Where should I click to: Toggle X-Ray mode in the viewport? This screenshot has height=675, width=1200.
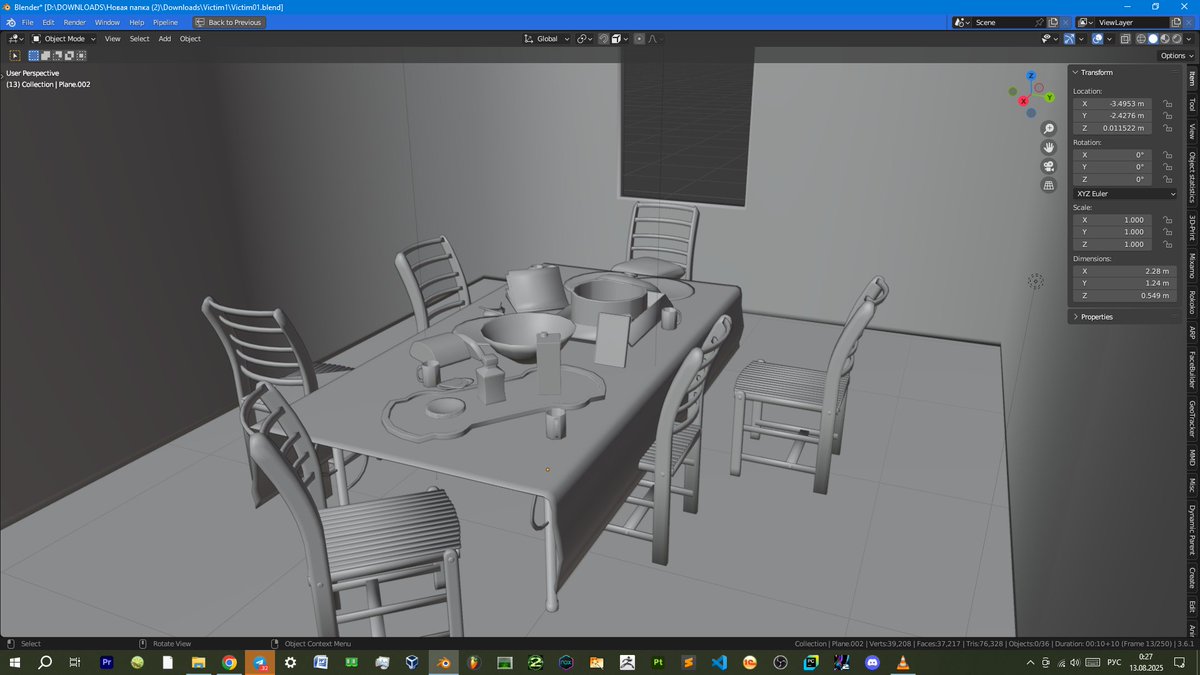[x=1125, y=39]
